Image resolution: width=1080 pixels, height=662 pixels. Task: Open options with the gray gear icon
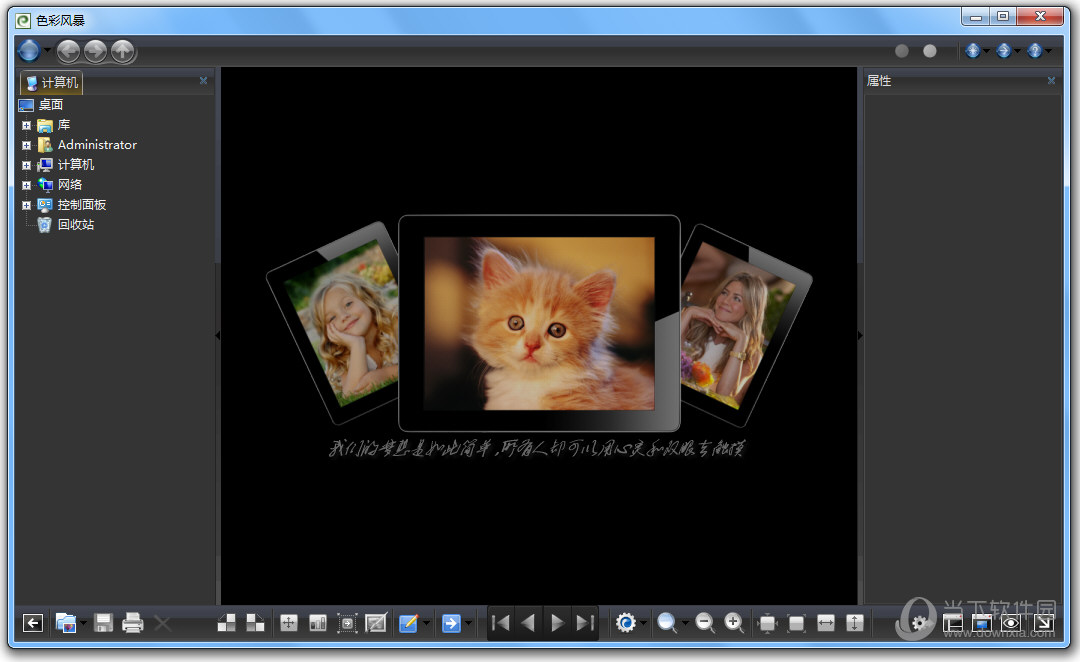point(919,623)
